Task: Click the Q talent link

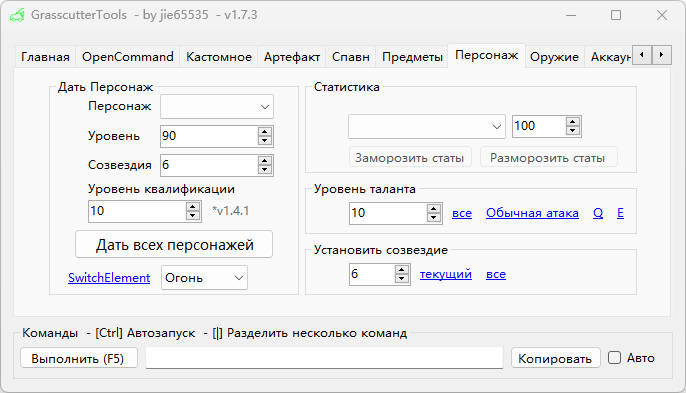Action: pos(598,213)
